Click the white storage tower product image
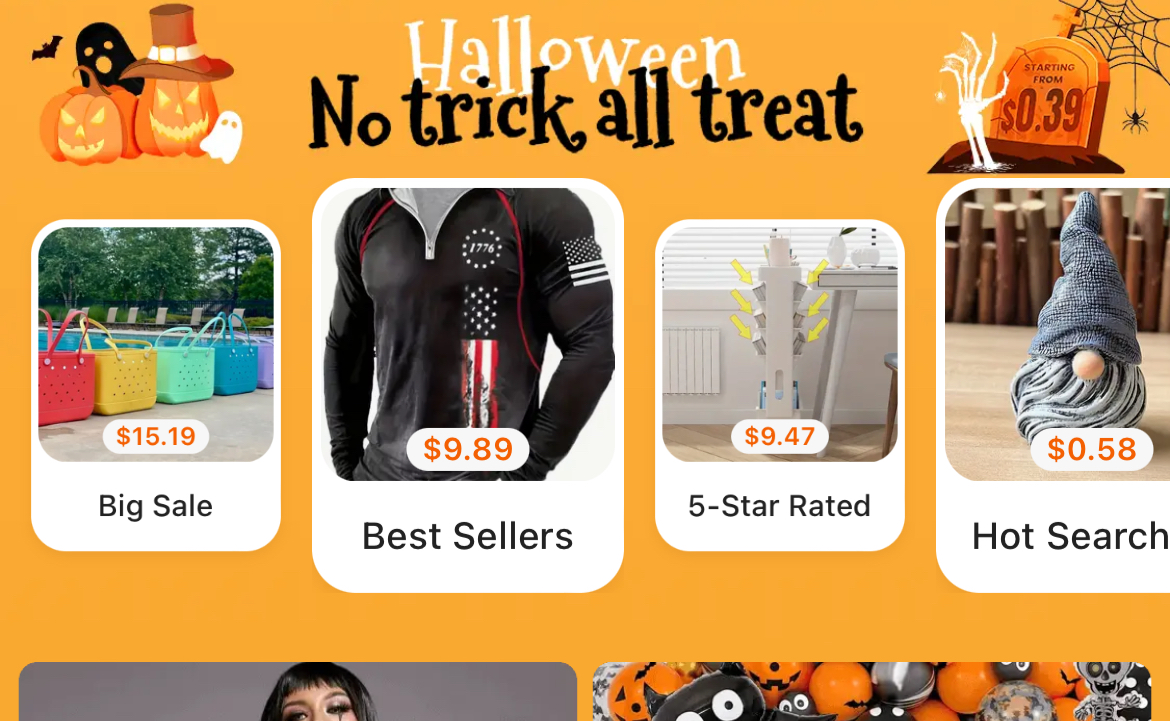Screen dimensions: 1170x721 coord(780,344)
